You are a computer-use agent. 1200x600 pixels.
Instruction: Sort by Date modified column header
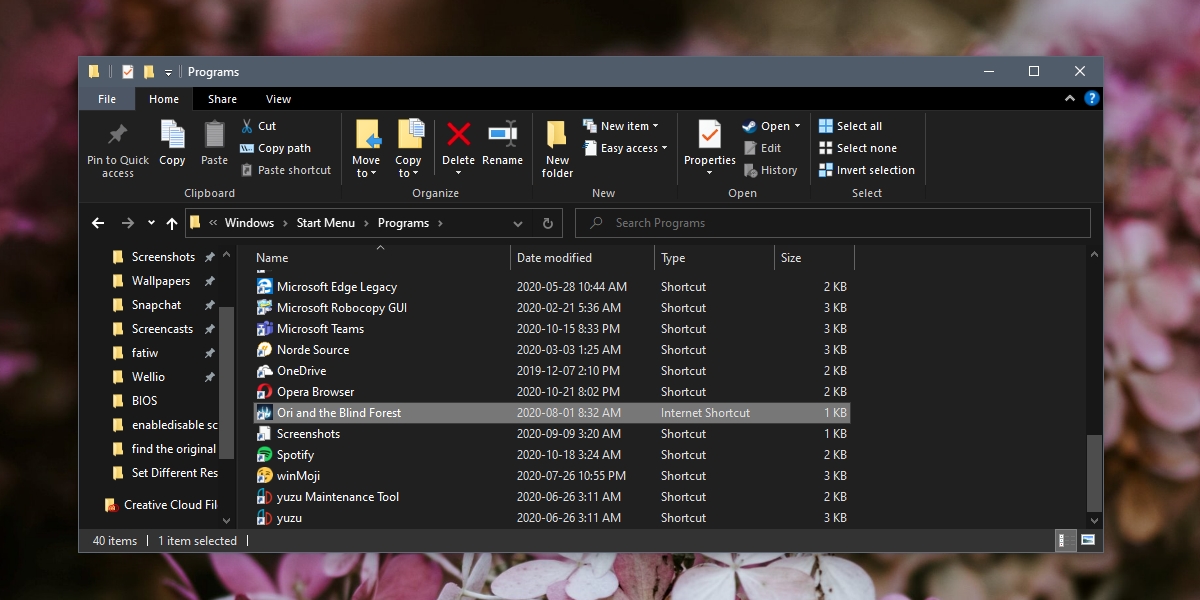[x=583, y=258]
